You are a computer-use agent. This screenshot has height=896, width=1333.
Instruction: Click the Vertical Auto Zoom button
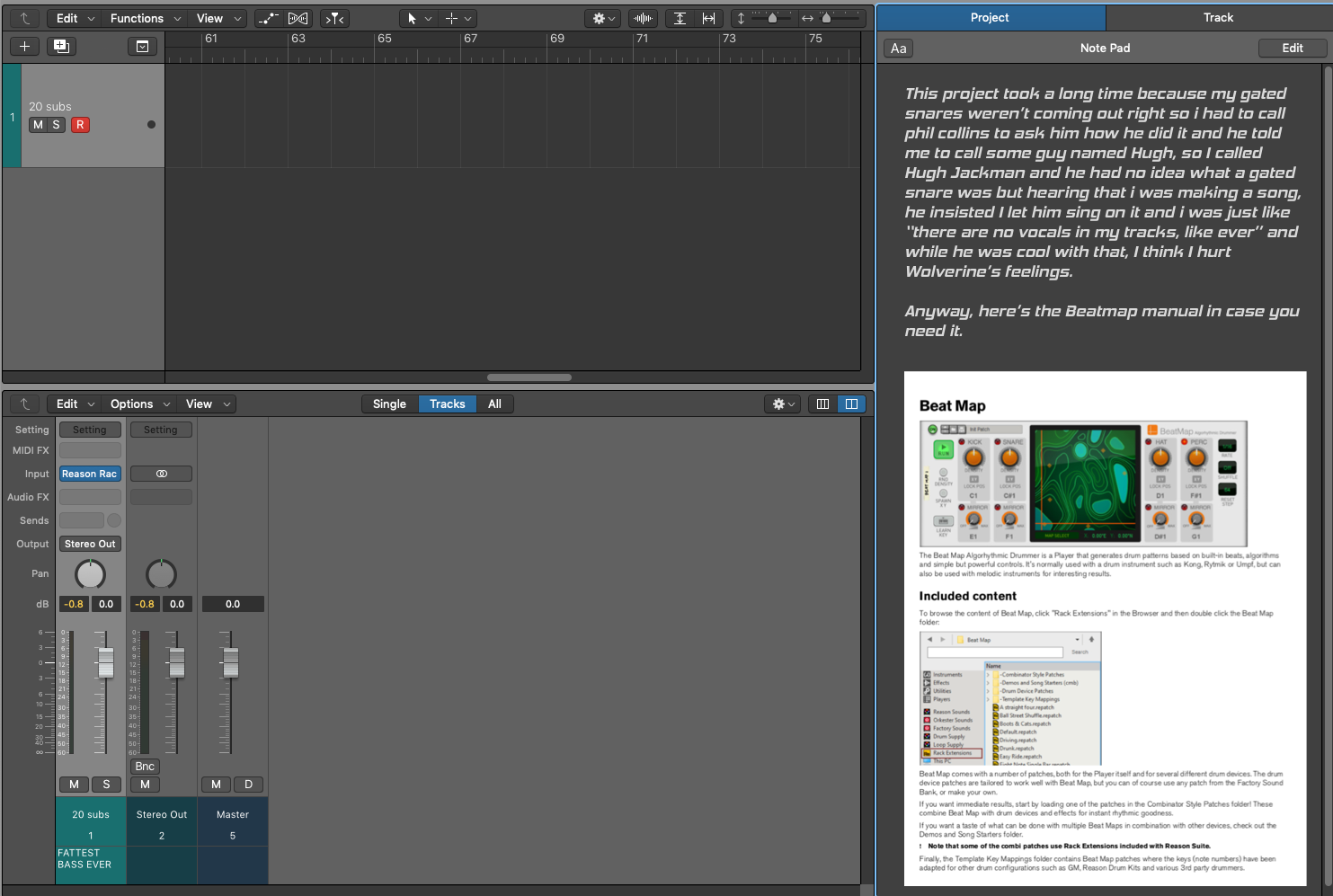pos(680,18)
